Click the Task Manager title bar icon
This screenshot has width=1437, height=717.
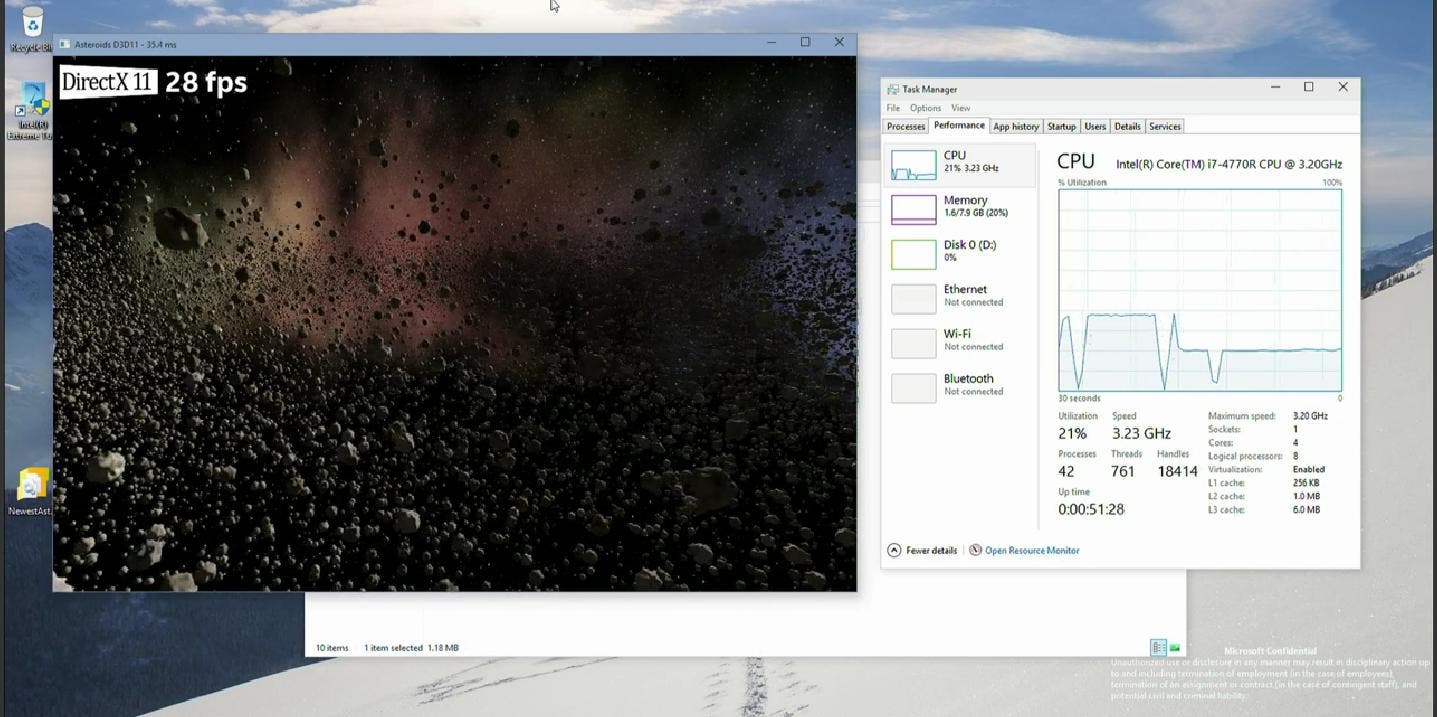click(x=892, y=89)
